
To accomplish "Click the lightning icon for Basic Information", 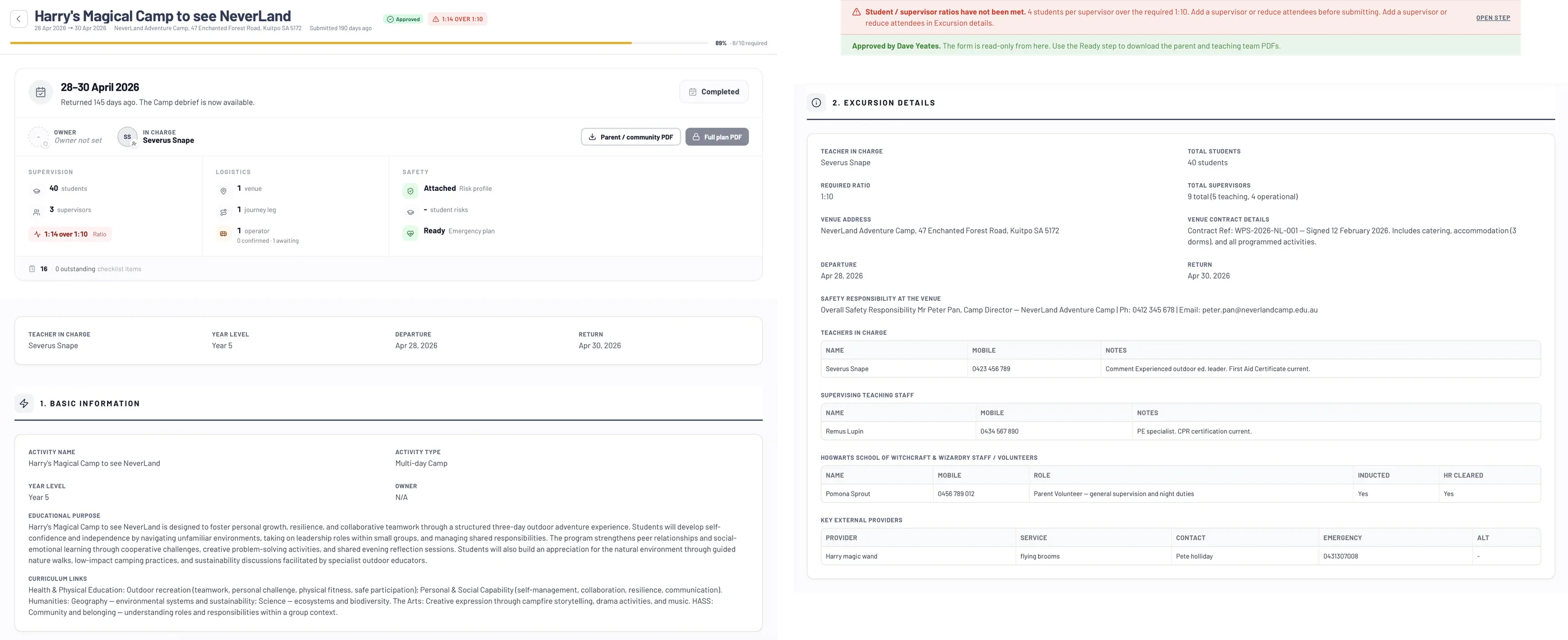I will point(24,403).
